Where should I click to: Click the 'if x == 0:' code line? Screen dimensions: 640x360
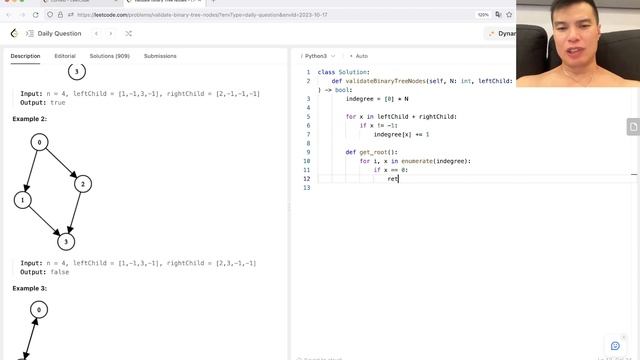point(390,170)
